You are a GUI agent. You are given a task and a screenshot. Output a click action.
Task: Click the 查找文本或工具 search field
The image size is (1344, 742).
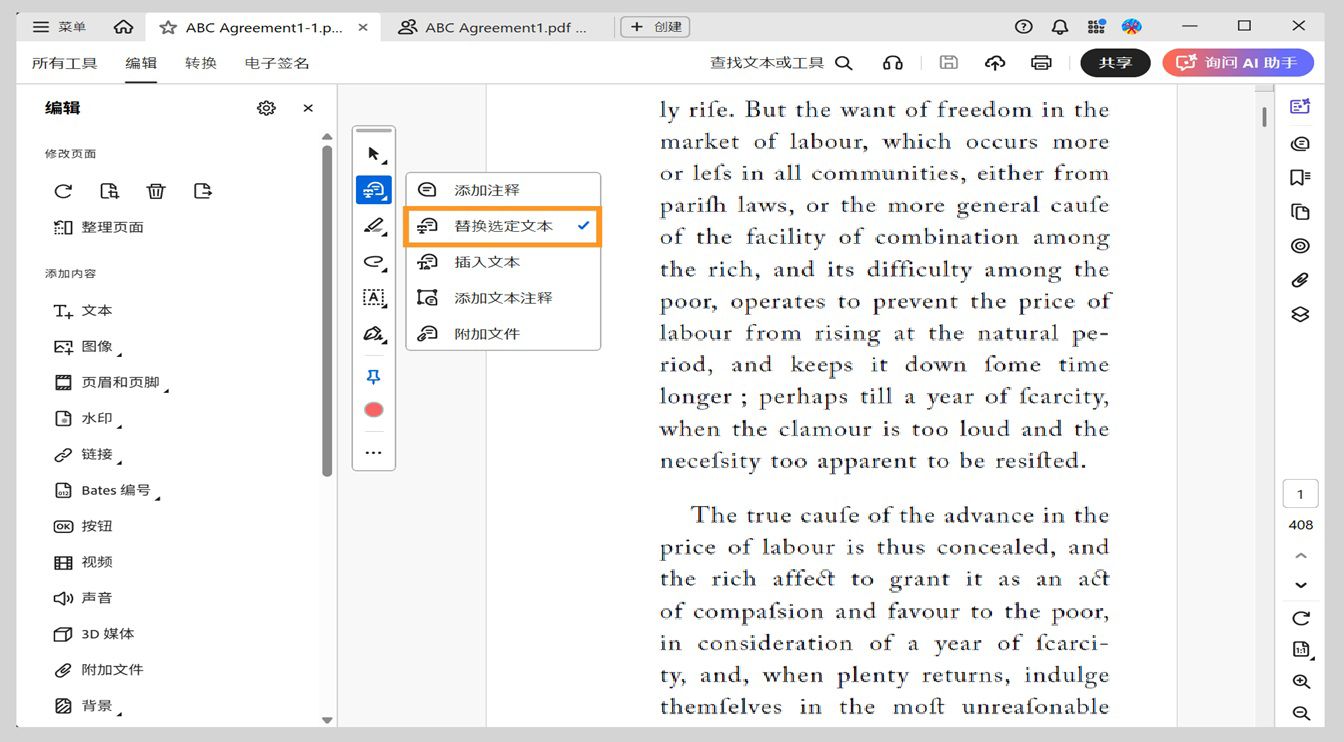pyautogui.click(x=781, y=63)
